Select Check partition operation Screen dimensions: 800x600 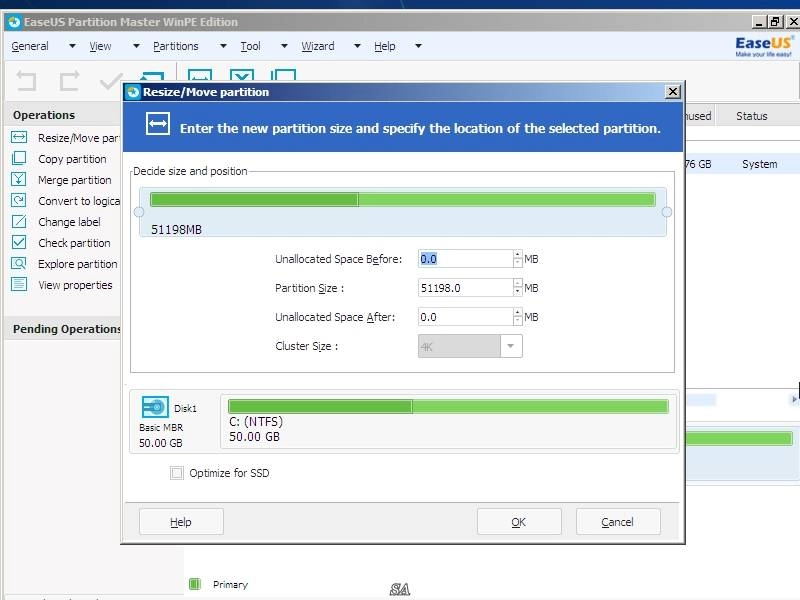click(74, 243)
